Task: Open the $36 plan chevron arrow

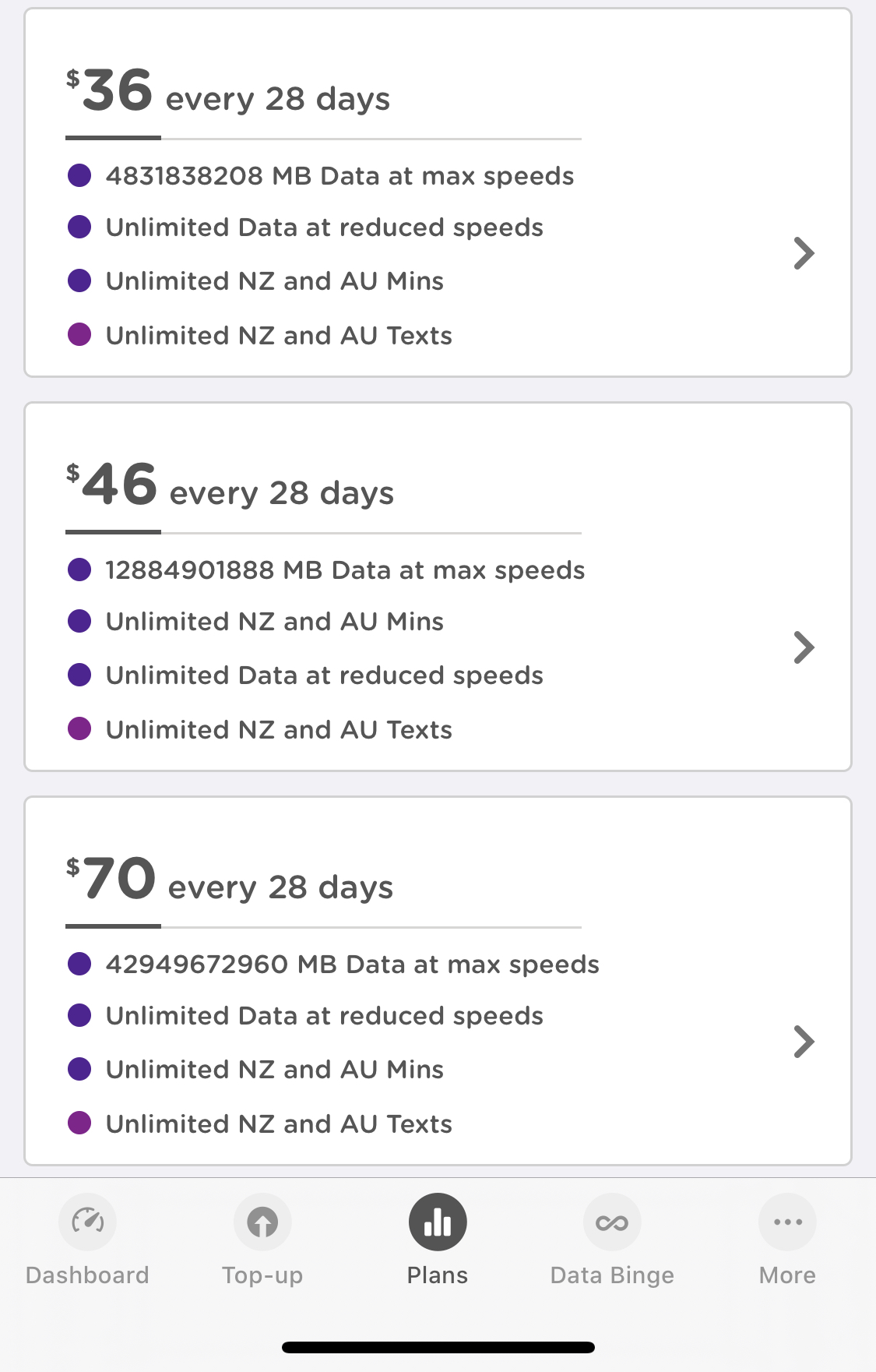Action: click(804, 253)
